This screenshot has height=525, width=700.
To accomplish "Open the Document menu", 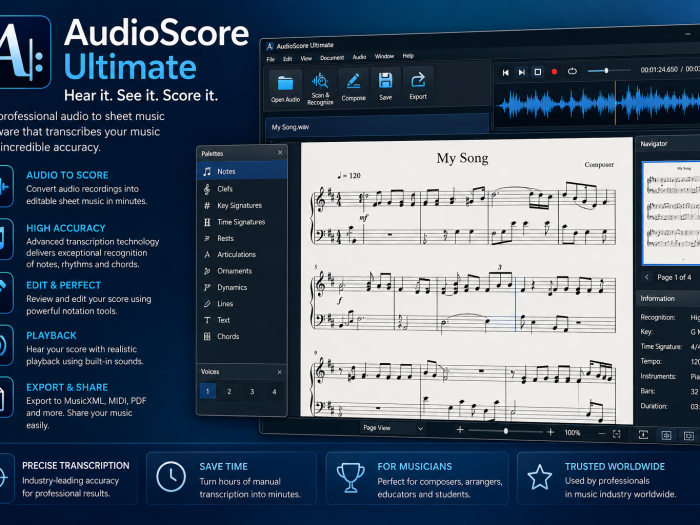I will point(332,58).
